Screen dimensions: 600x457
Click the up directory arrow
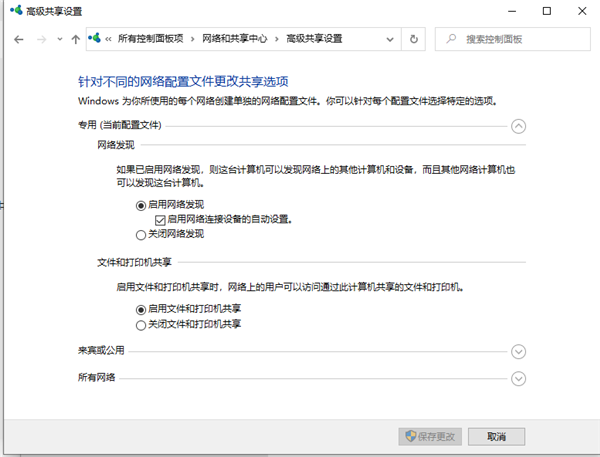click(x=76, y=39)
